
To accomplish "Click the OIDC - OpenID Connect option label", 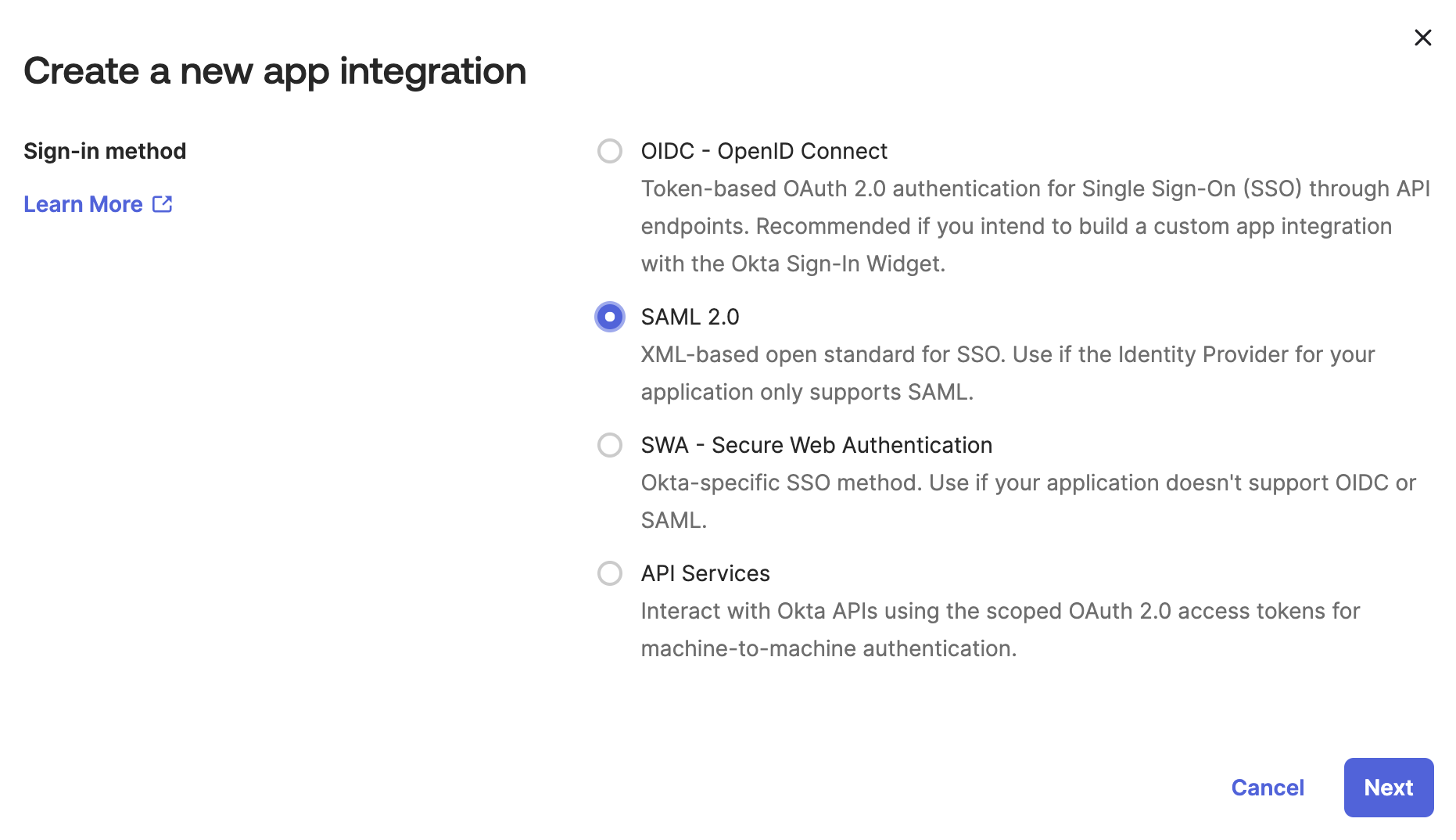I will (x=764, y=151).
